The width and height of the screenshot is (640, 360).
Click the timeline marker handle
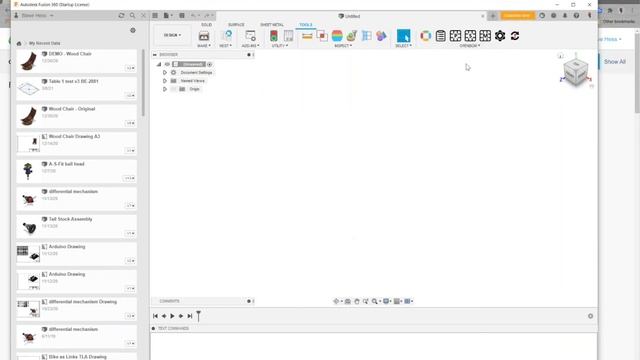198,316
